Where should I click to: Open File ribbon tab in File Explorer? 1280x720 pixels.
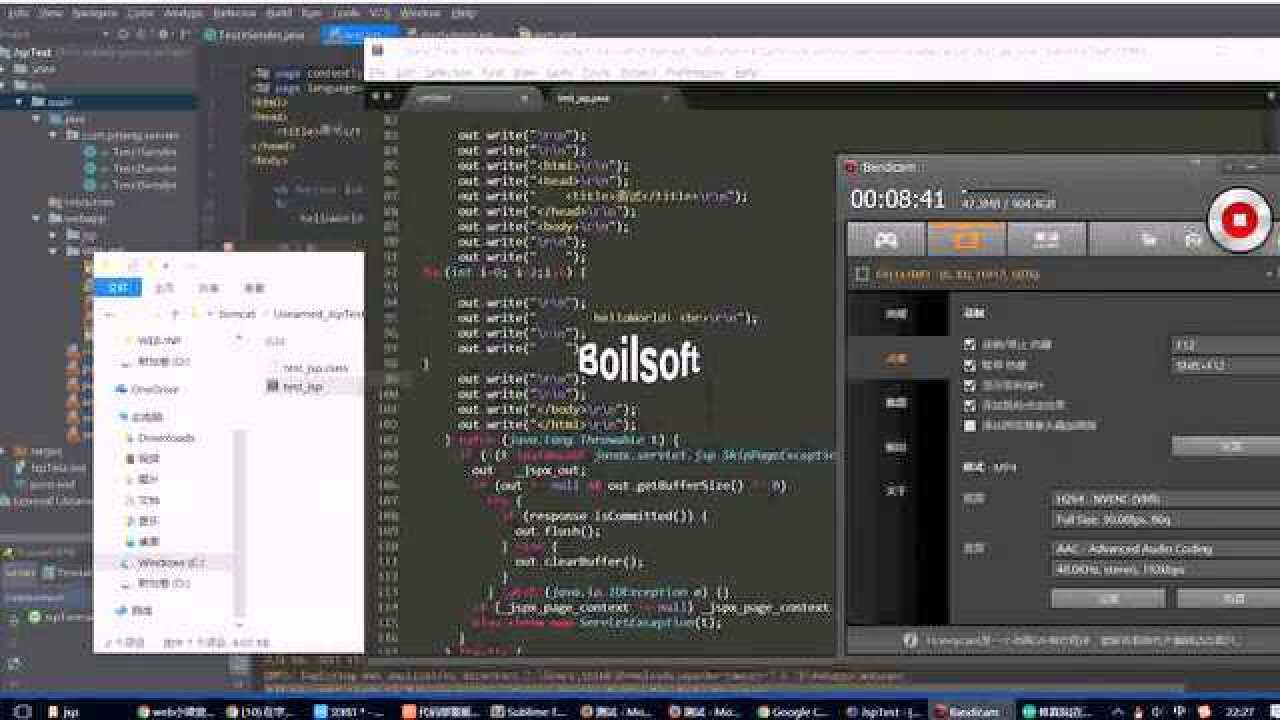pos(118,288)
